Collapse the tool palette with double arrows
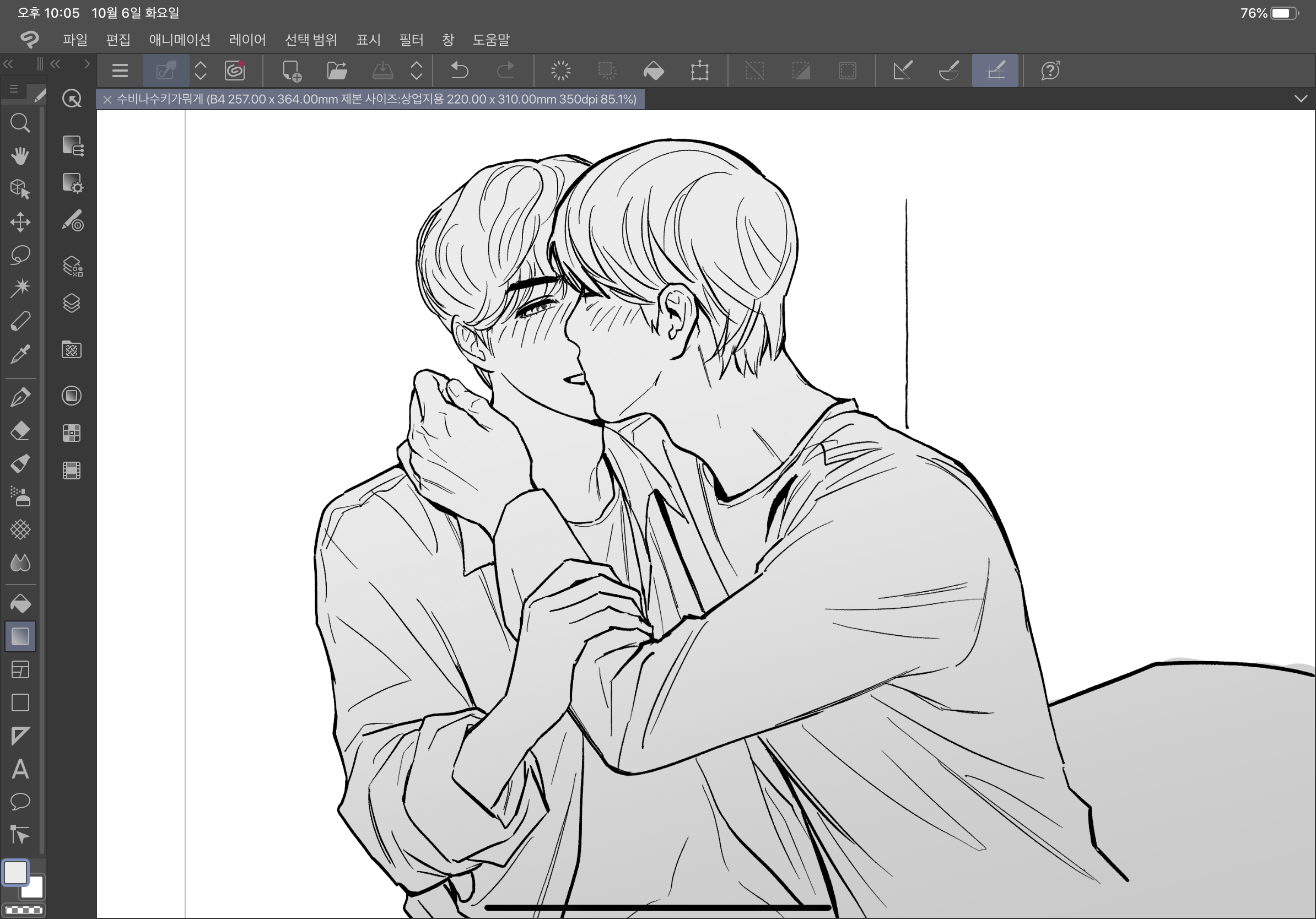 click(8, 64)
